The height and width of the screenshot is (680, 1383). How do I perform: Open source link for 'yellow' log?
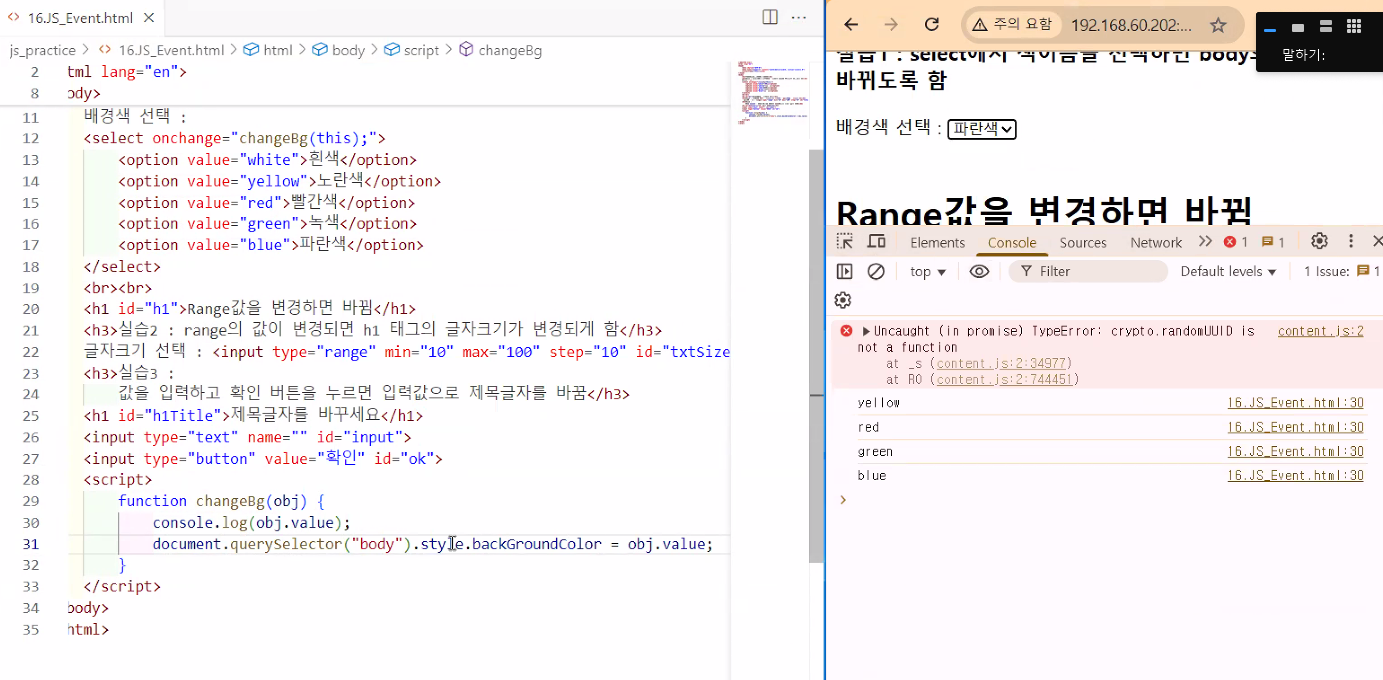click(x=1295, y=402)
